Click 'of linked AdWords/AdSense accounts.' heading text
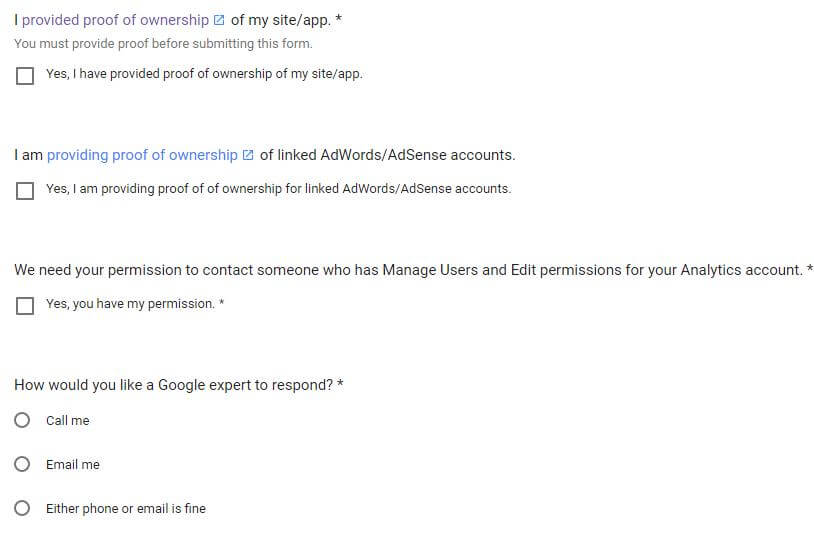 click(x=387, y=155)
